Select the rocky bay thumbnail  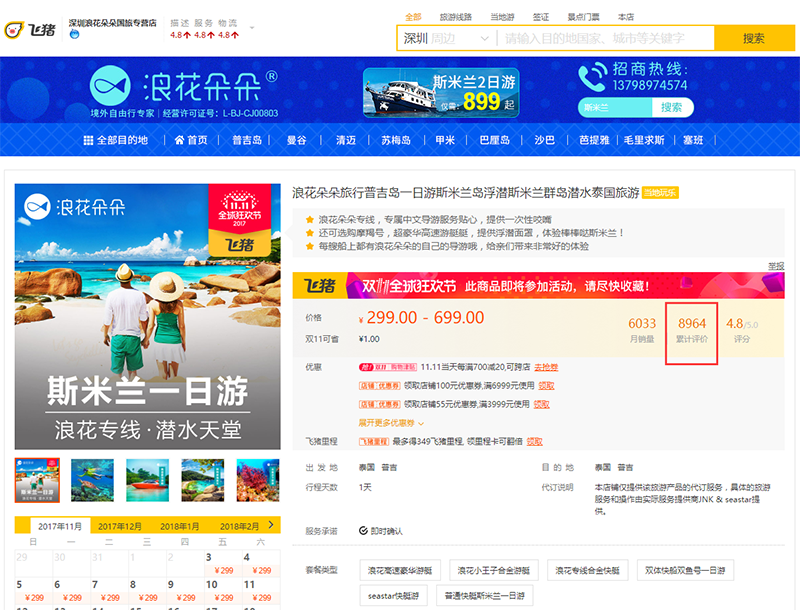(203, 480)
